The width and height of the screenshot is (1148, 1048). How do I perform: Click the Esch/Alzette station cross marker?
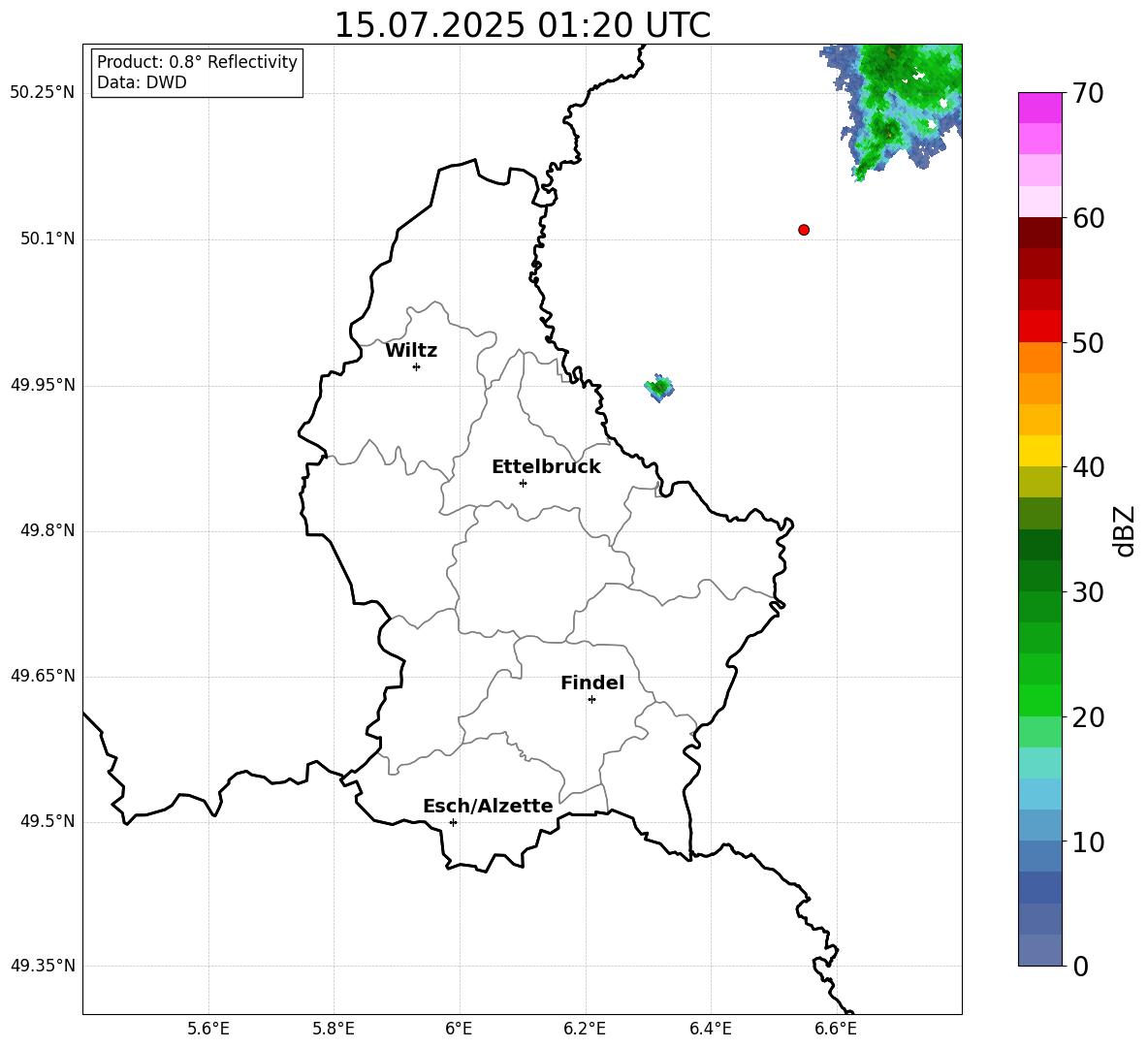click(453, 822)
